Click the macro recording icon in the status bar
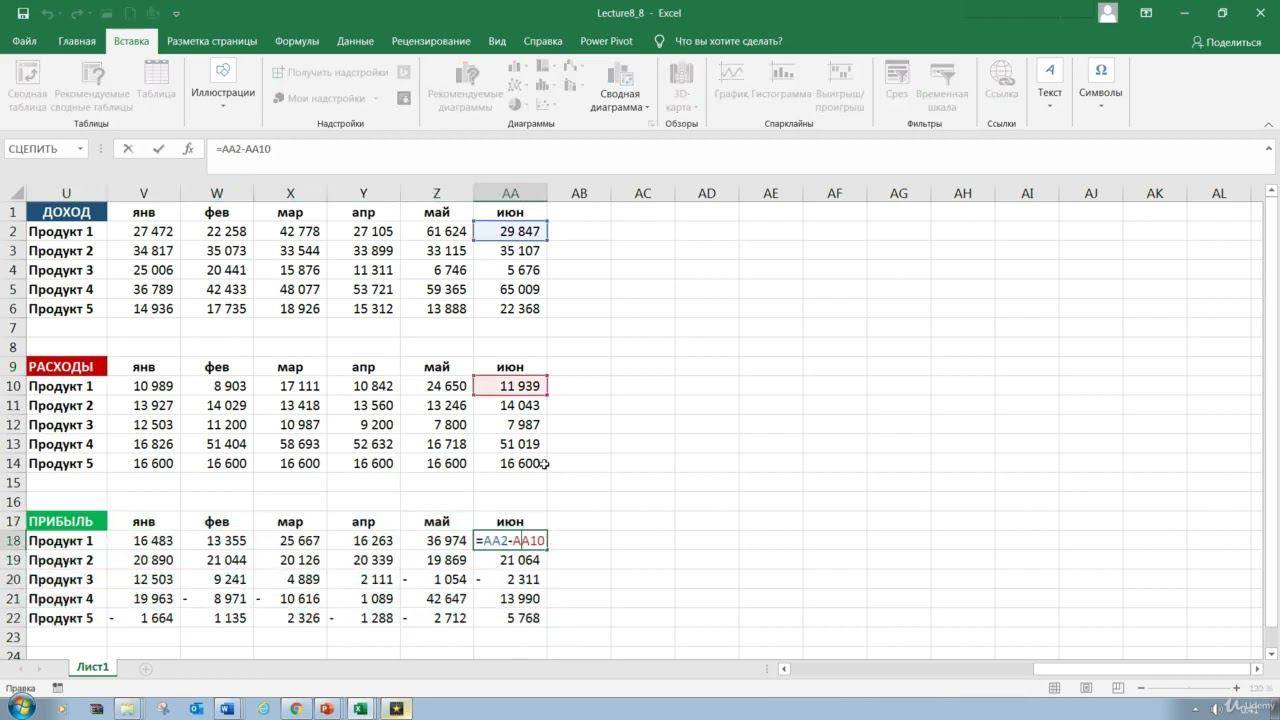Viewport: 1280px width, 720px height. 57,688
